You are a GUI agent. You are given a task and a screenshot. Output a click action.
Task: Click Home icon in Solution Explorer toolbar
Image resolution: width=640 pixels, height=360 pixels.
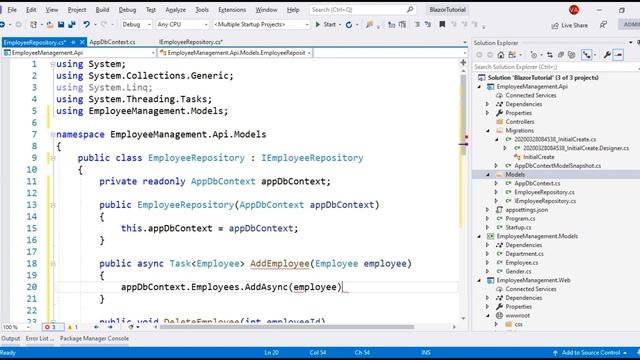pyautogui.click(x=501, y=55)
